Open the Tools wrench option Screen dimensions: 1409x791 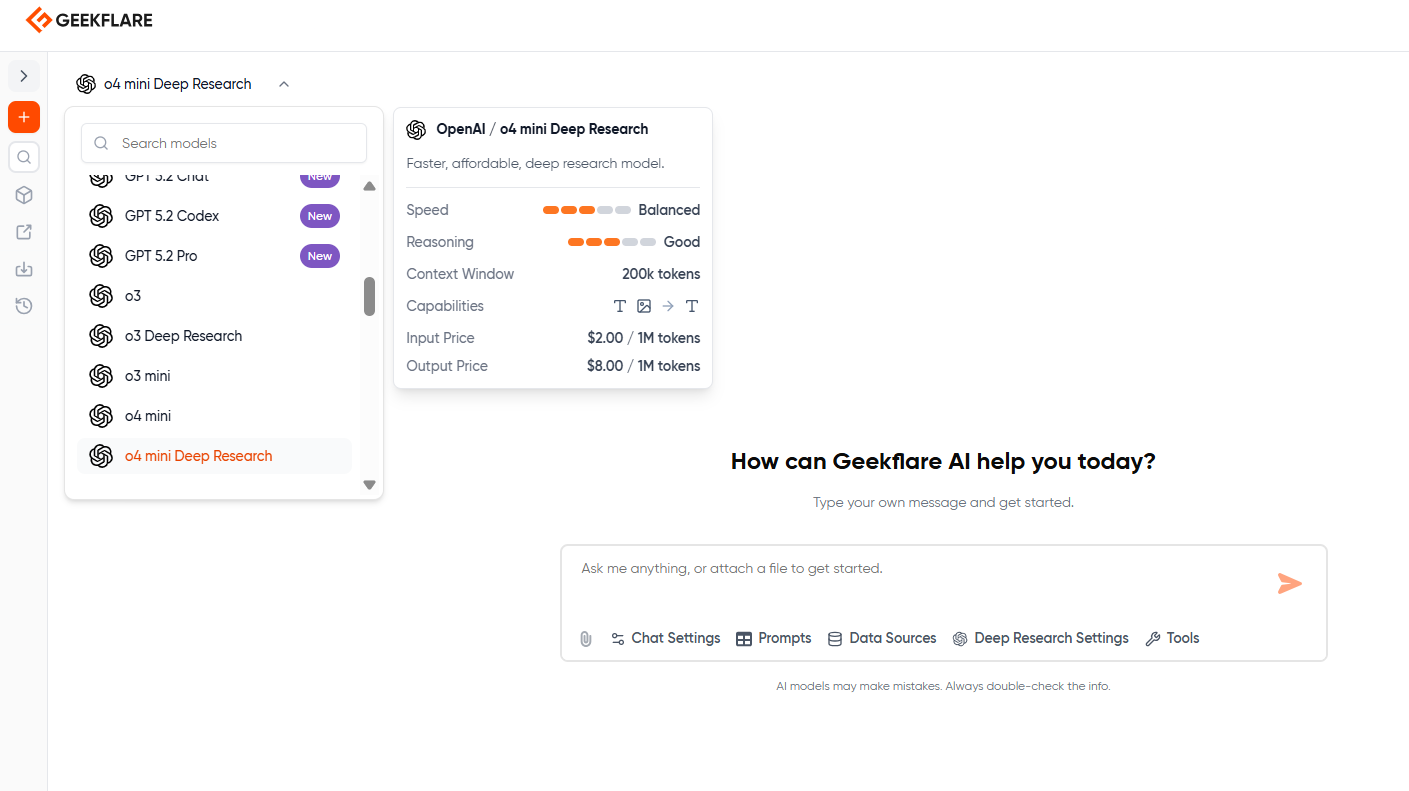click(1172, 638)
